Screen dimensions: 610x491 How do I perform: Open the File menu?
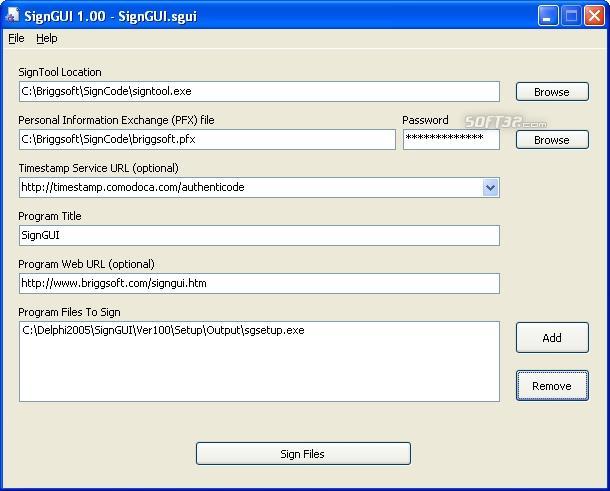16,38
